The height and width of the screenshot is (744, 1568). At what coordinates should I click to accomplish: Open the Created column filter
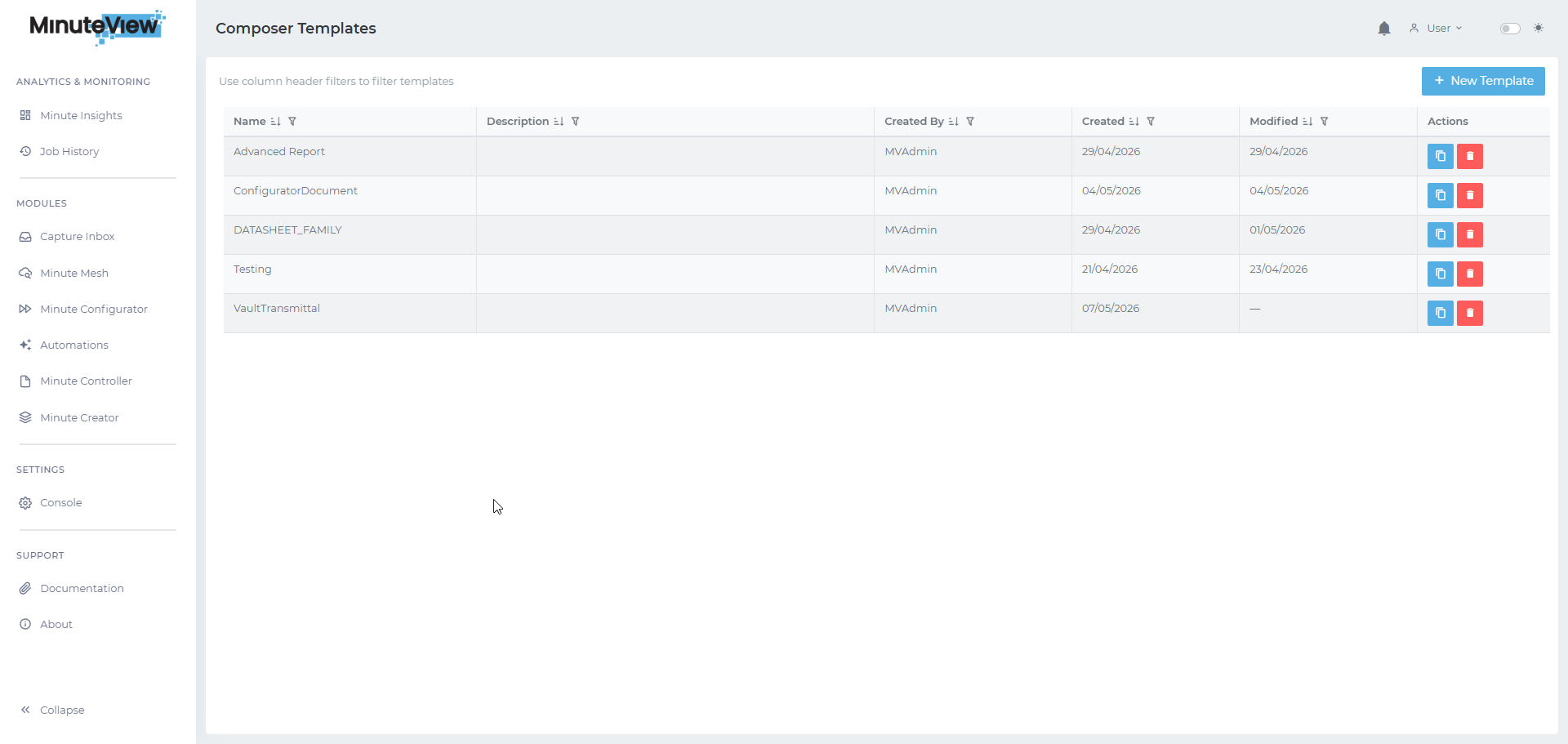1151,122
